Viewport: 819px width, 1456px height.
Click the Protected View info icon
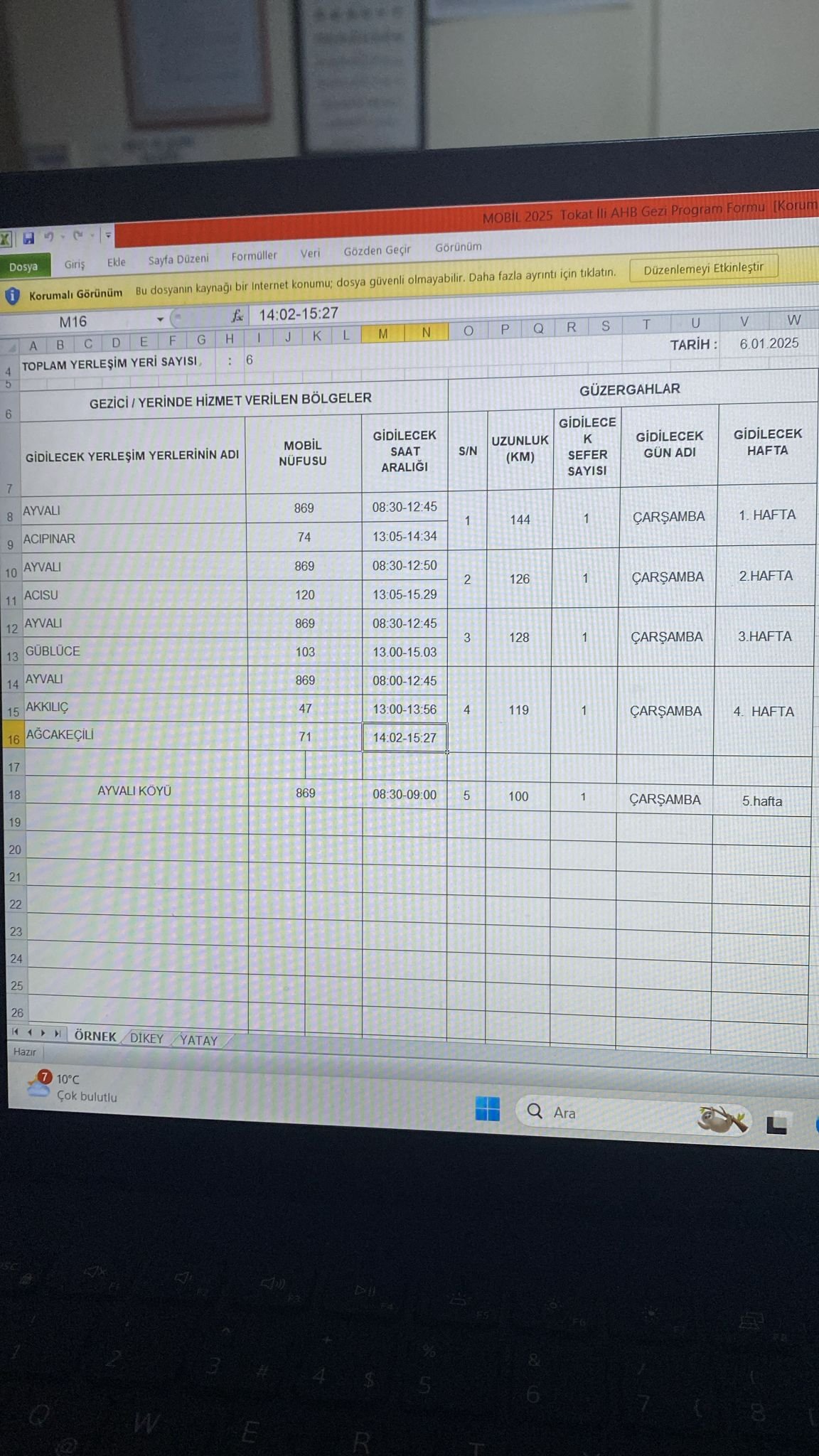(x=12, y=295)
